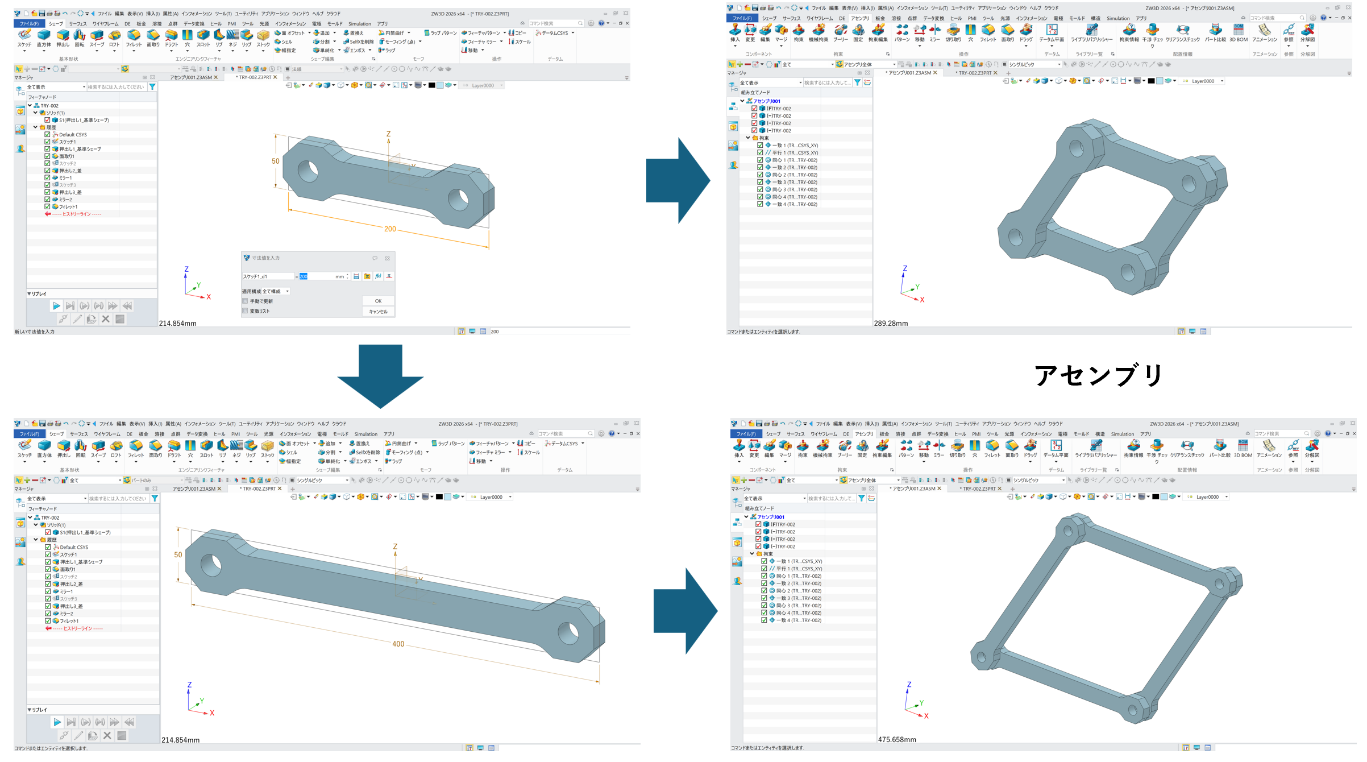This screenshot has width=1367, height=762.
Task: Open 全て表示 dropdown in the 289.28mm assembly manager
Action: (x=769, y=82)
